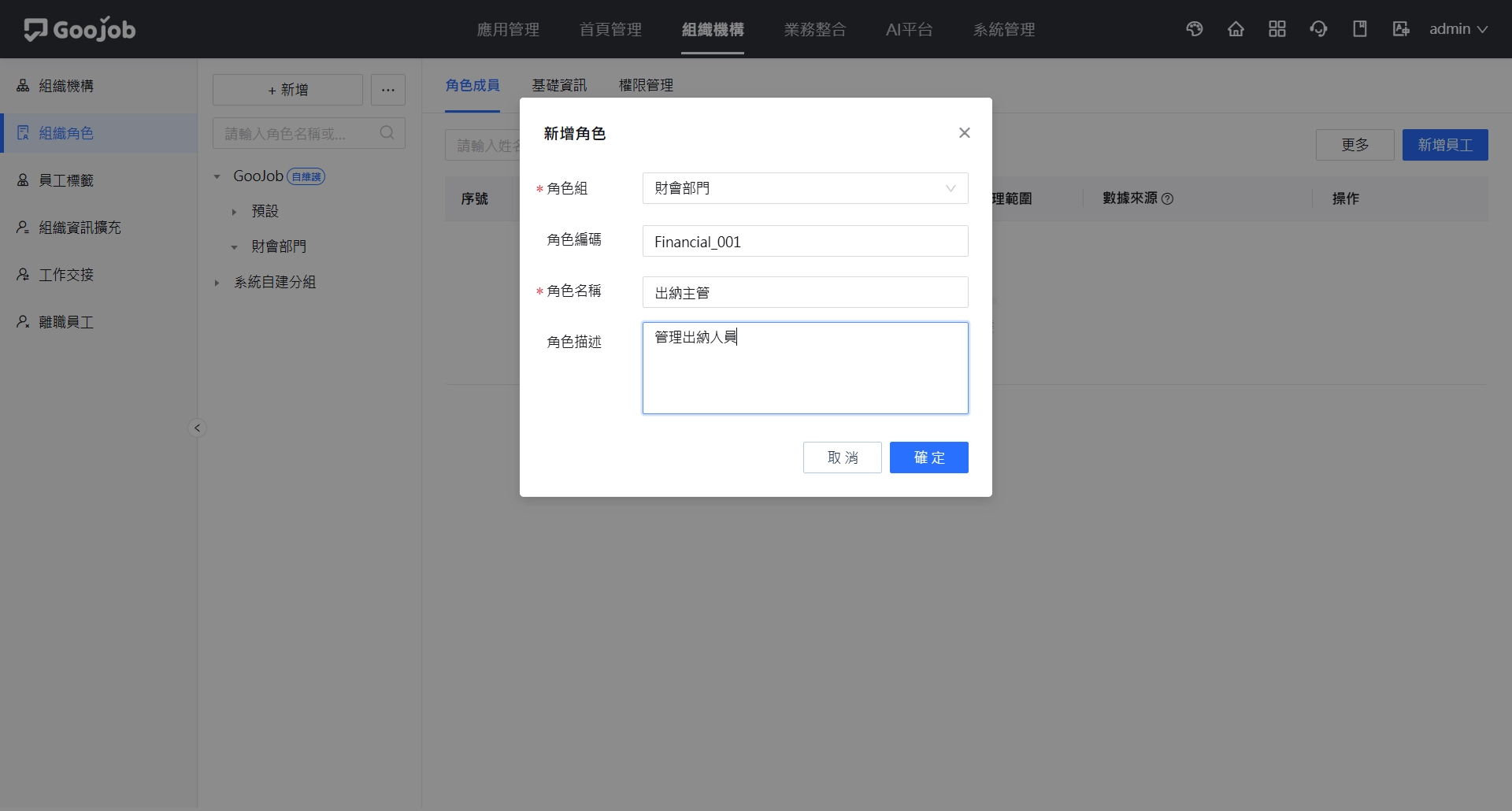Open 工作交接 in the sidebar

pos(98,275)
